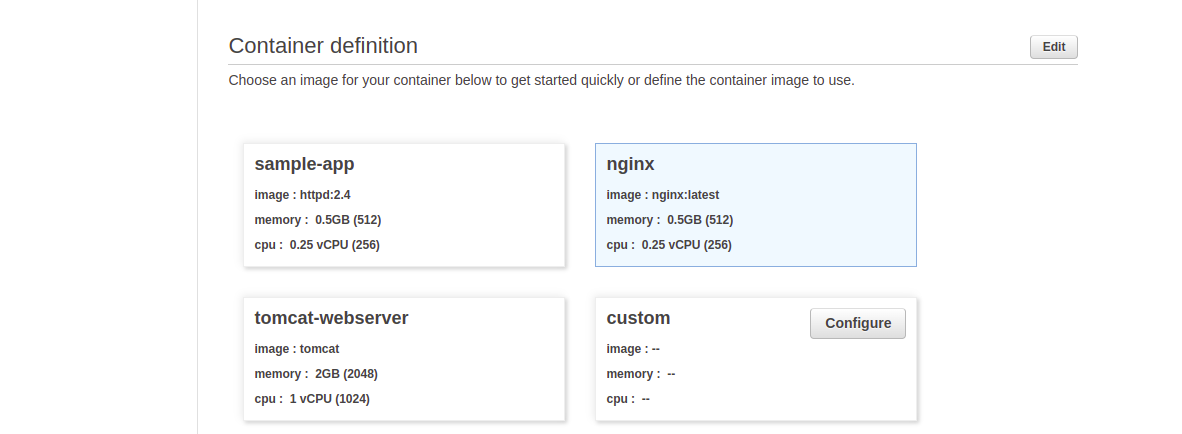
Task: Click the tomcat image line
Action: click(297, 349)
